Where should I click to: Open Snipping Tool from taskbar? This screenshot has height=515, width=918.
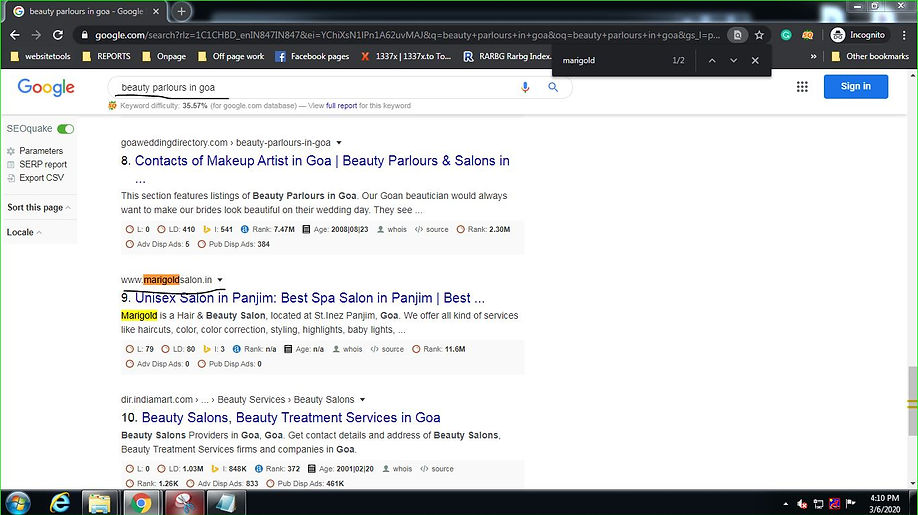pos(184,503)
